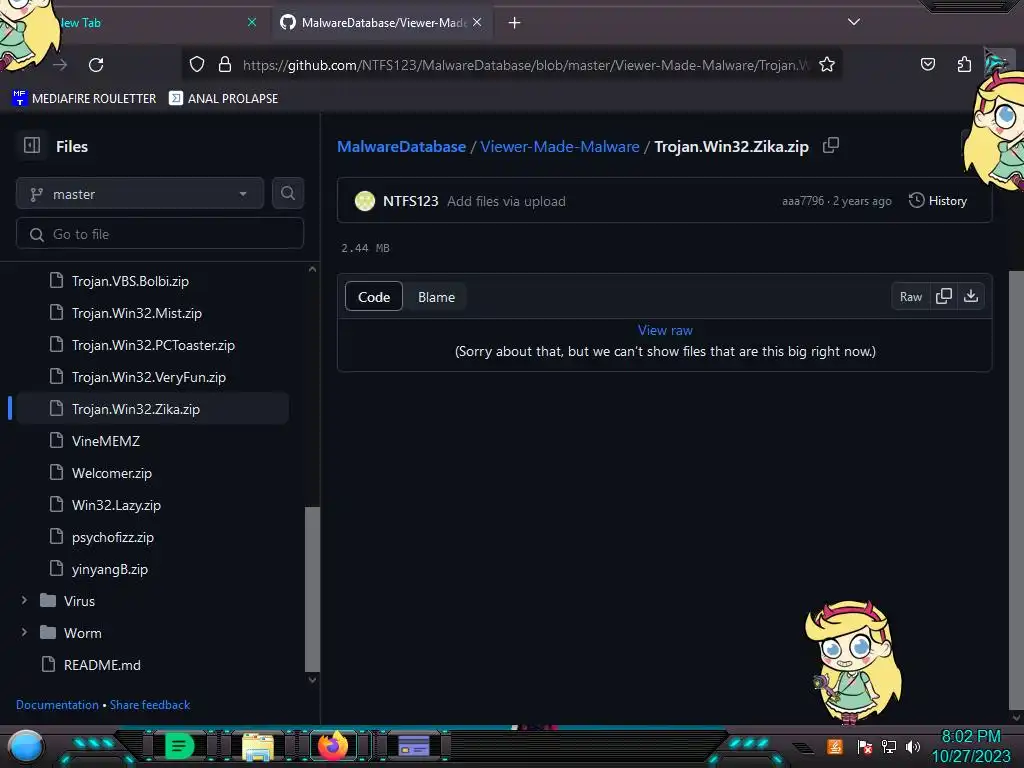Open Win32.Lazy.zip in the tree
This screenshot has height=768, width=1024.
click(116, 505)
